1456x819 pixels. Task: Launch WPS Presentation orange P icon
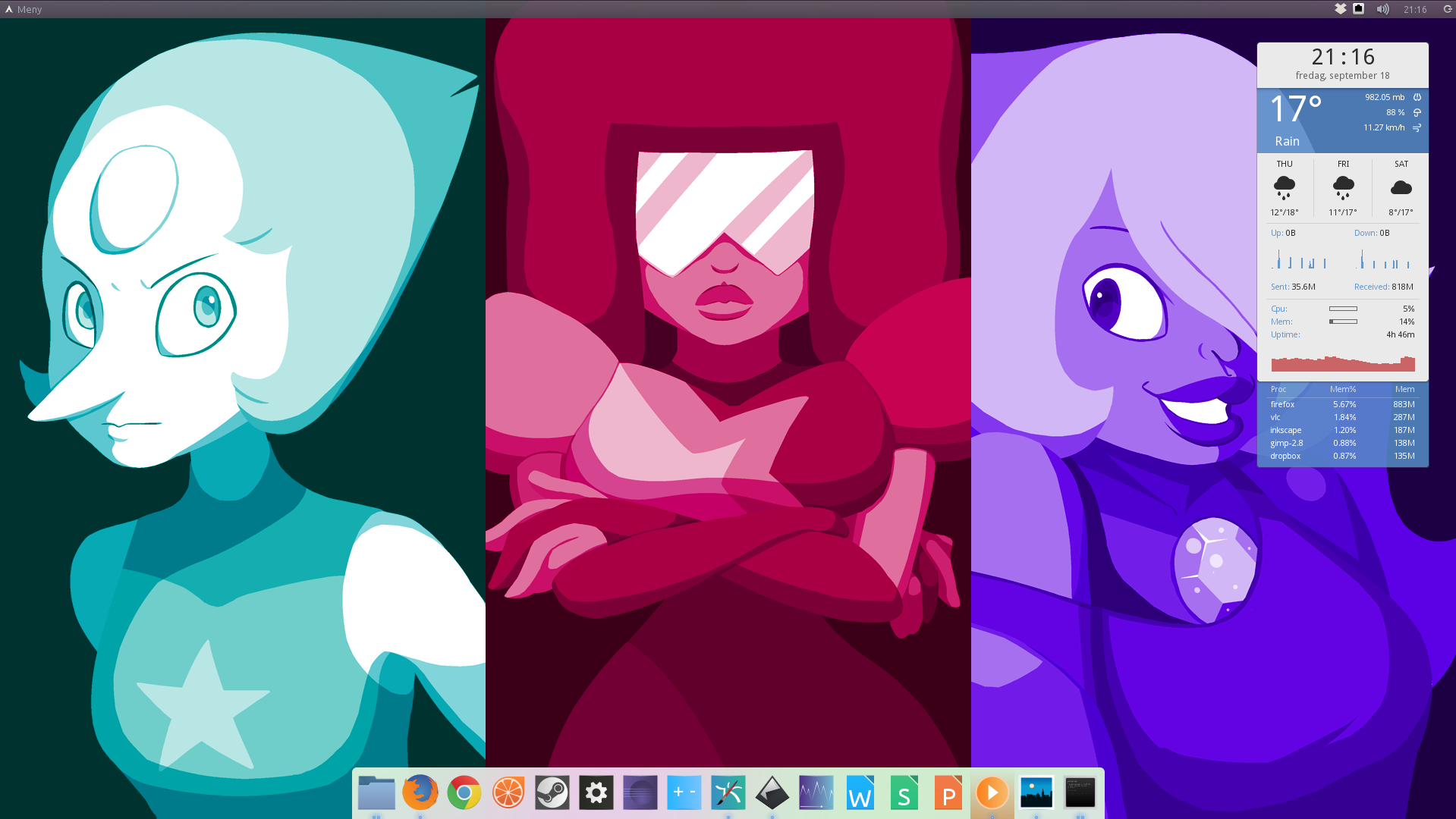[948, 793]
